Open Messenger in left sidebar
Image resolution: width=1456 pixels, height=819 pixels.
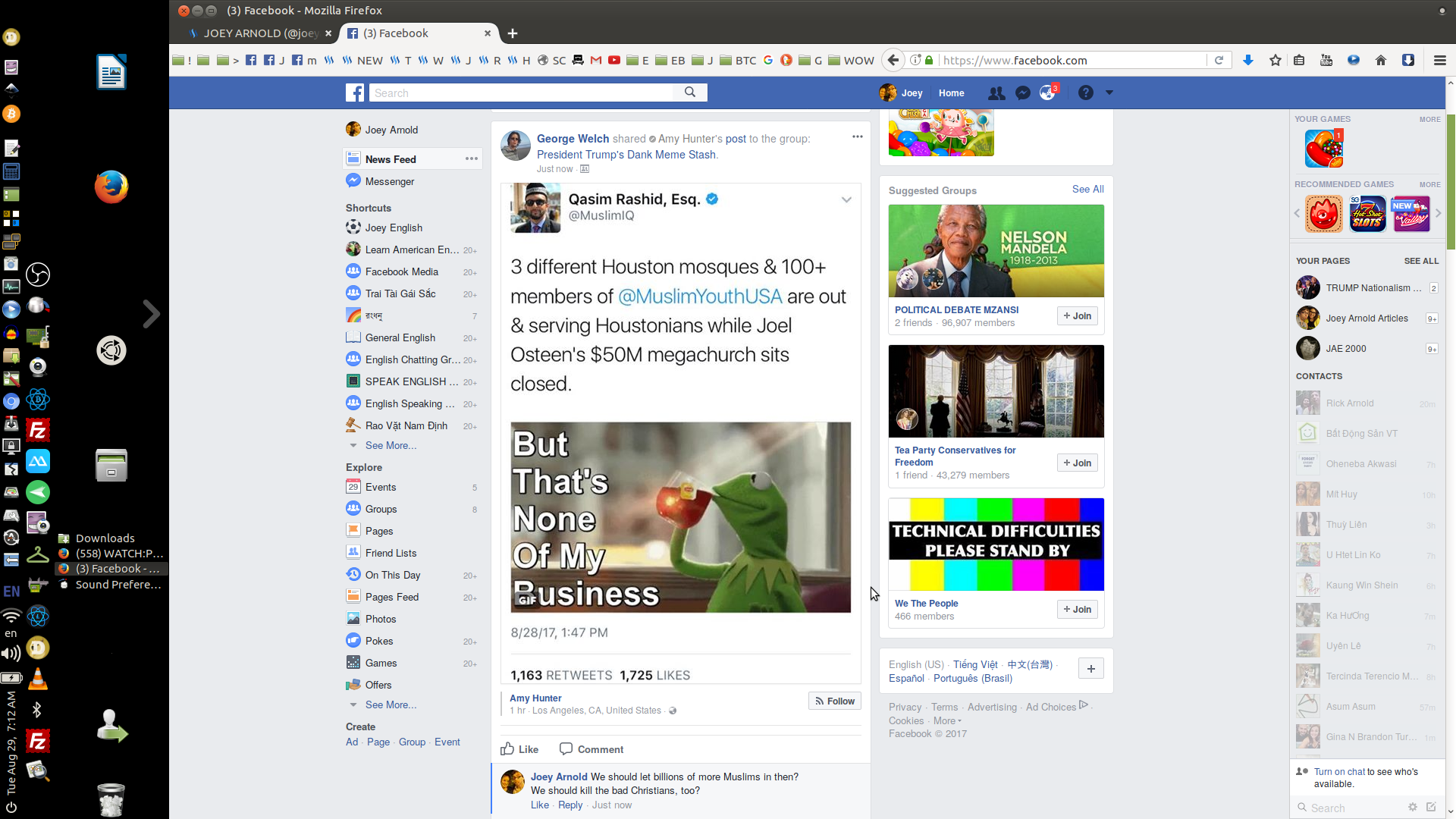390,181
